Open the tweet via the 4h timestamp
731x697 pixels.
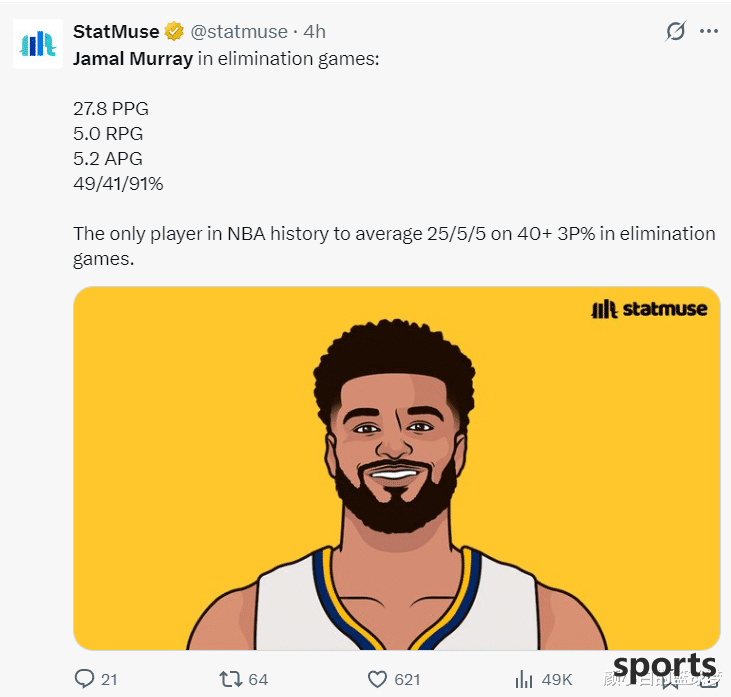[315, 32]
